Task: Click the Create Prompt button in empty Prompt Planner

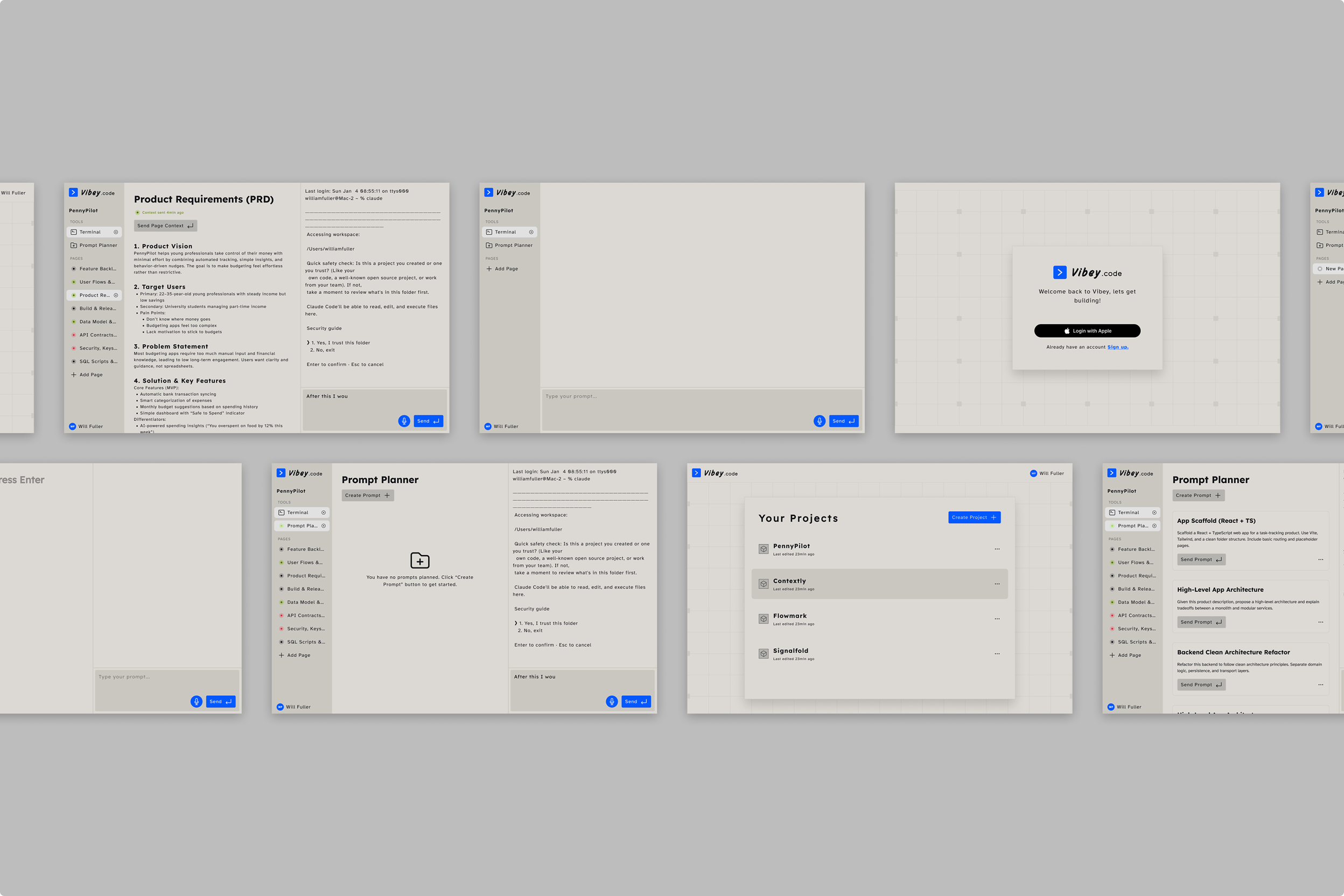Action: (x=367, y=495)
